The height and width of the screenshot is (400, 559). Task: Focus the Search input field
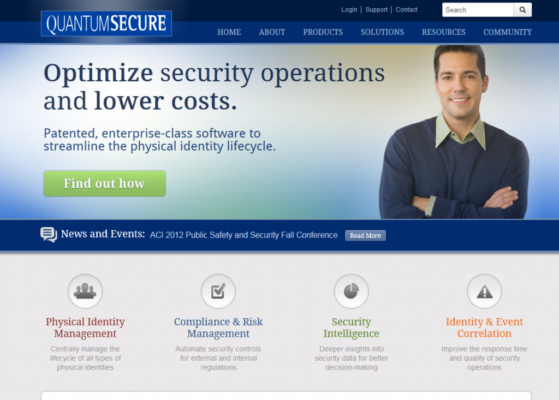[x=478, y=10]
